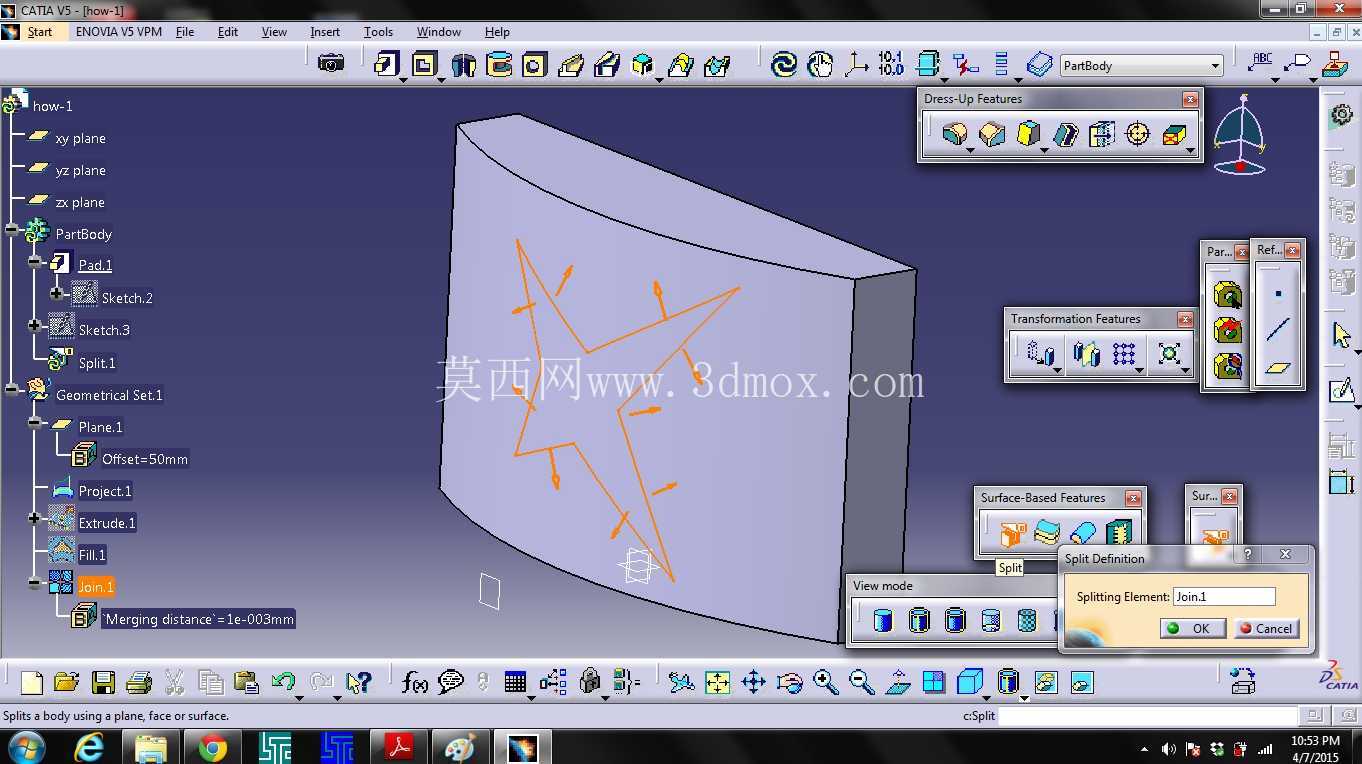
Task: Toggle Swap Visible Space
Action: tap(1081, 682)
